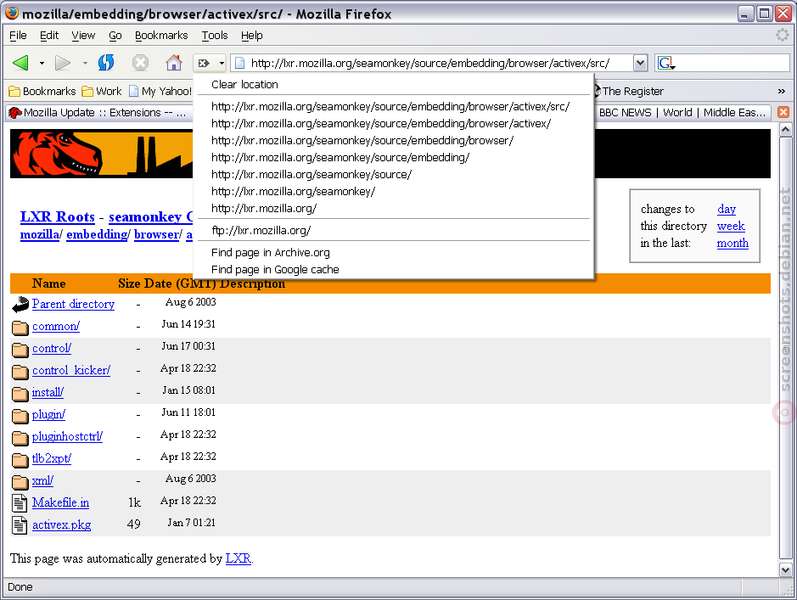Image resolution: width=797 pixels, height=600 pixels.
Task: Click the folder icon beside control_kicker/
Action: 20,372
